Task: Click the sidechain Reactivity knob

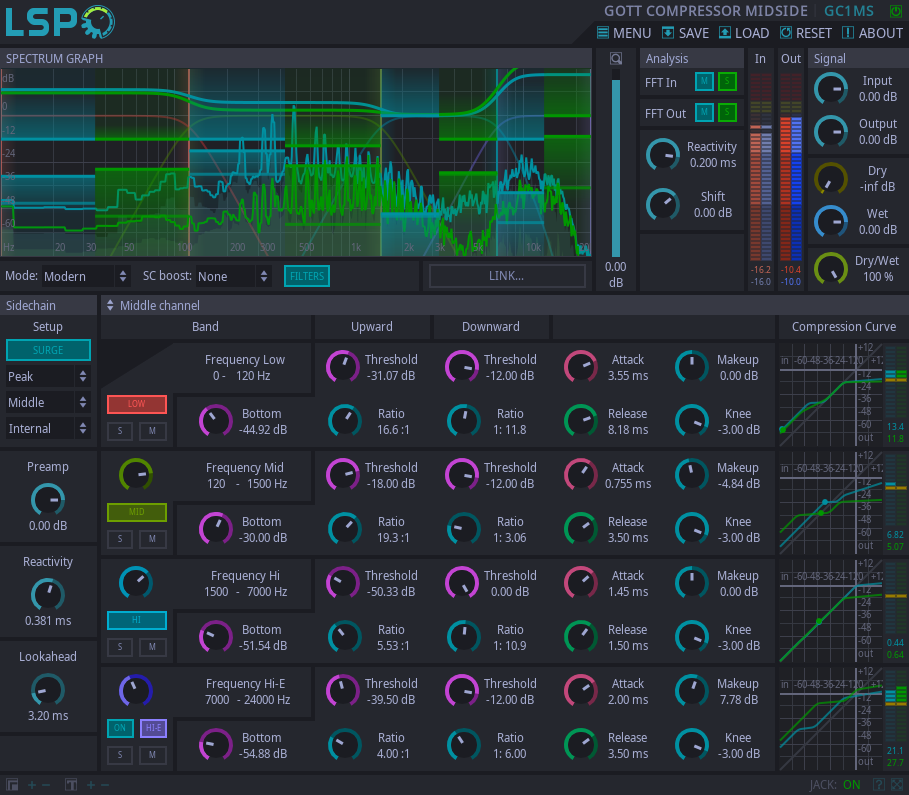Action: click(x=48, y=595)
